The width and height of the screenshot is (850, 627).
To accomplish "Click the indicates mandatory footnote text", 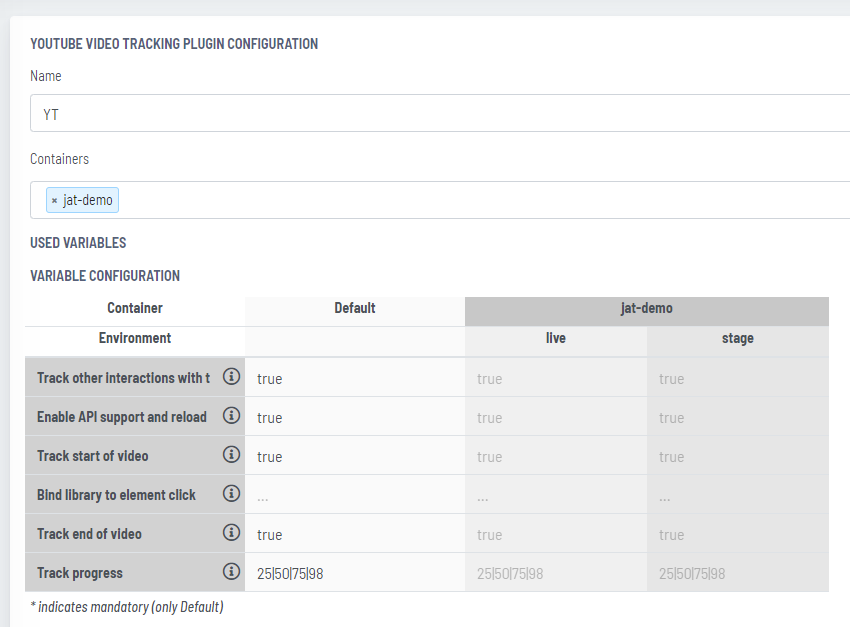I will coord(127,607).
